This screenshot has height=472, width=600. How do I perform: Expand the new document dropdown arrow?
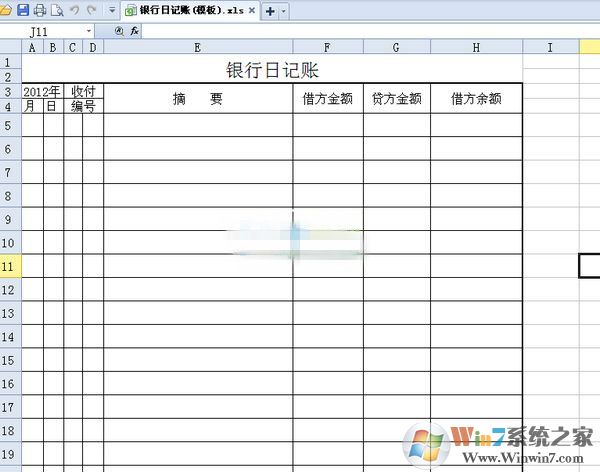[x=284, y=11]
